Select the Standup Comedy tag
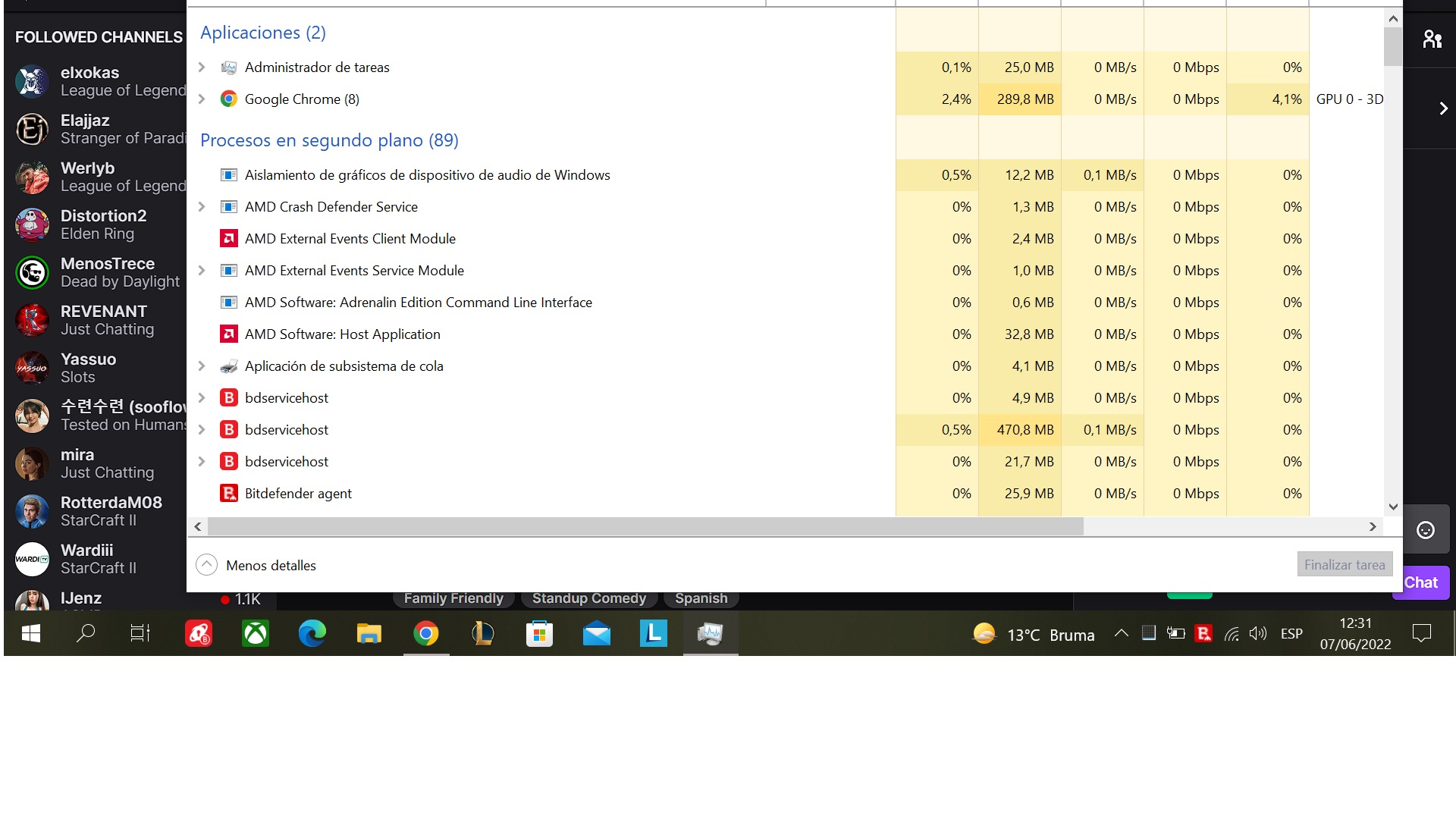 (x=588, y=598)
